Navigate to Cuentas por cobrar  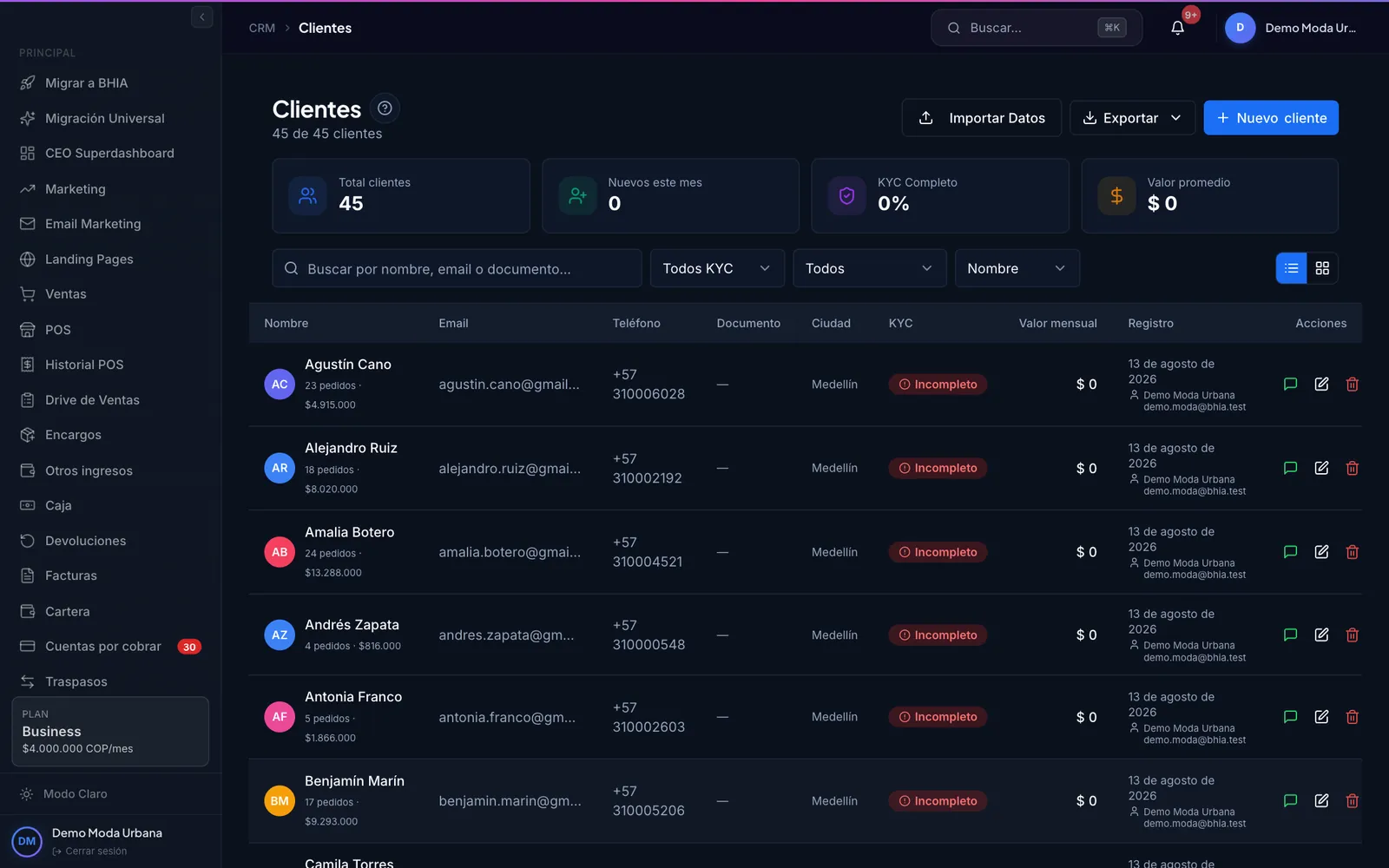coord(110,647)
